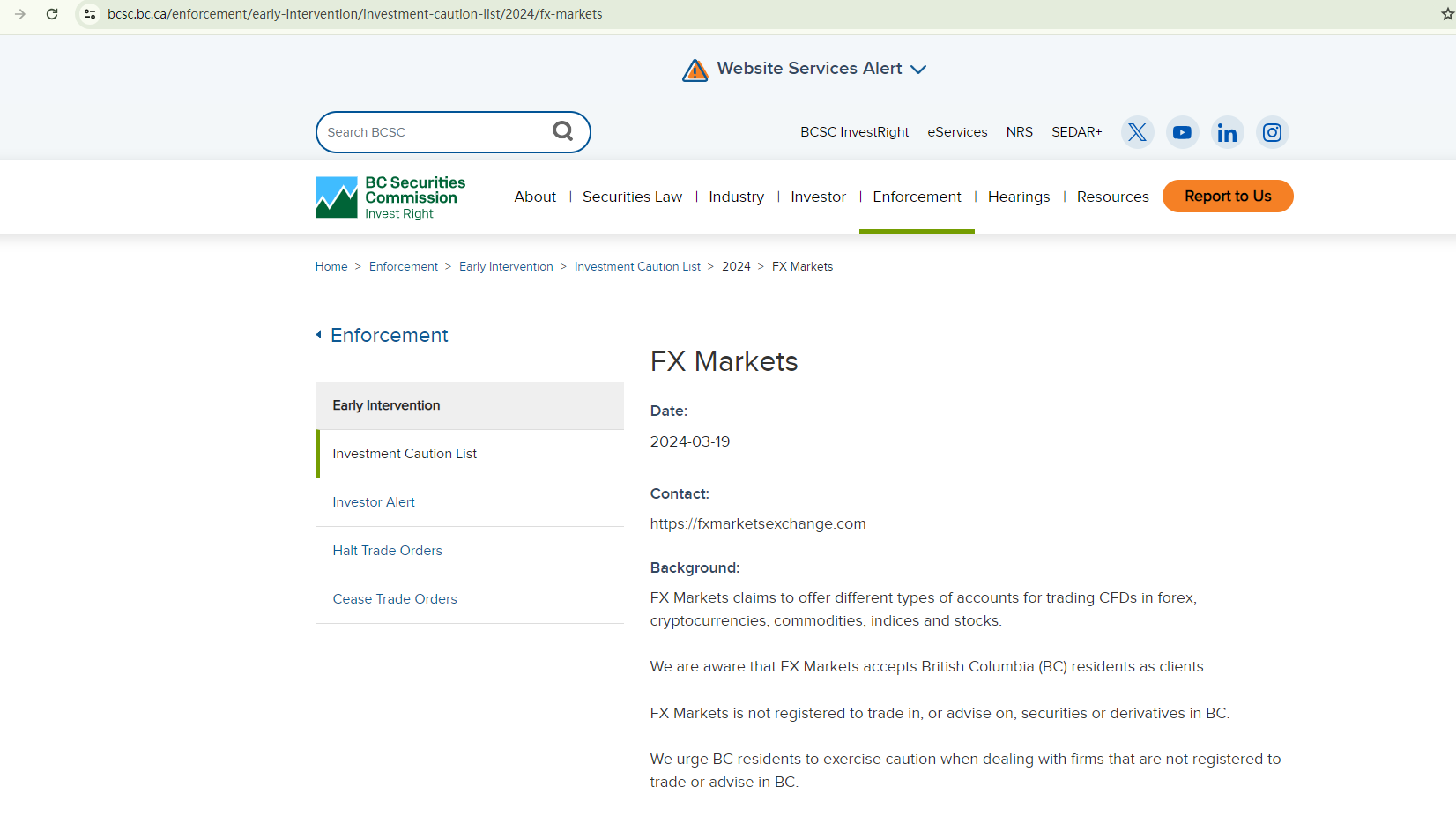Viewport: 1456px width, 816px height.
Task: Open the Enforcement menu
Action: (x=917, y=197)
